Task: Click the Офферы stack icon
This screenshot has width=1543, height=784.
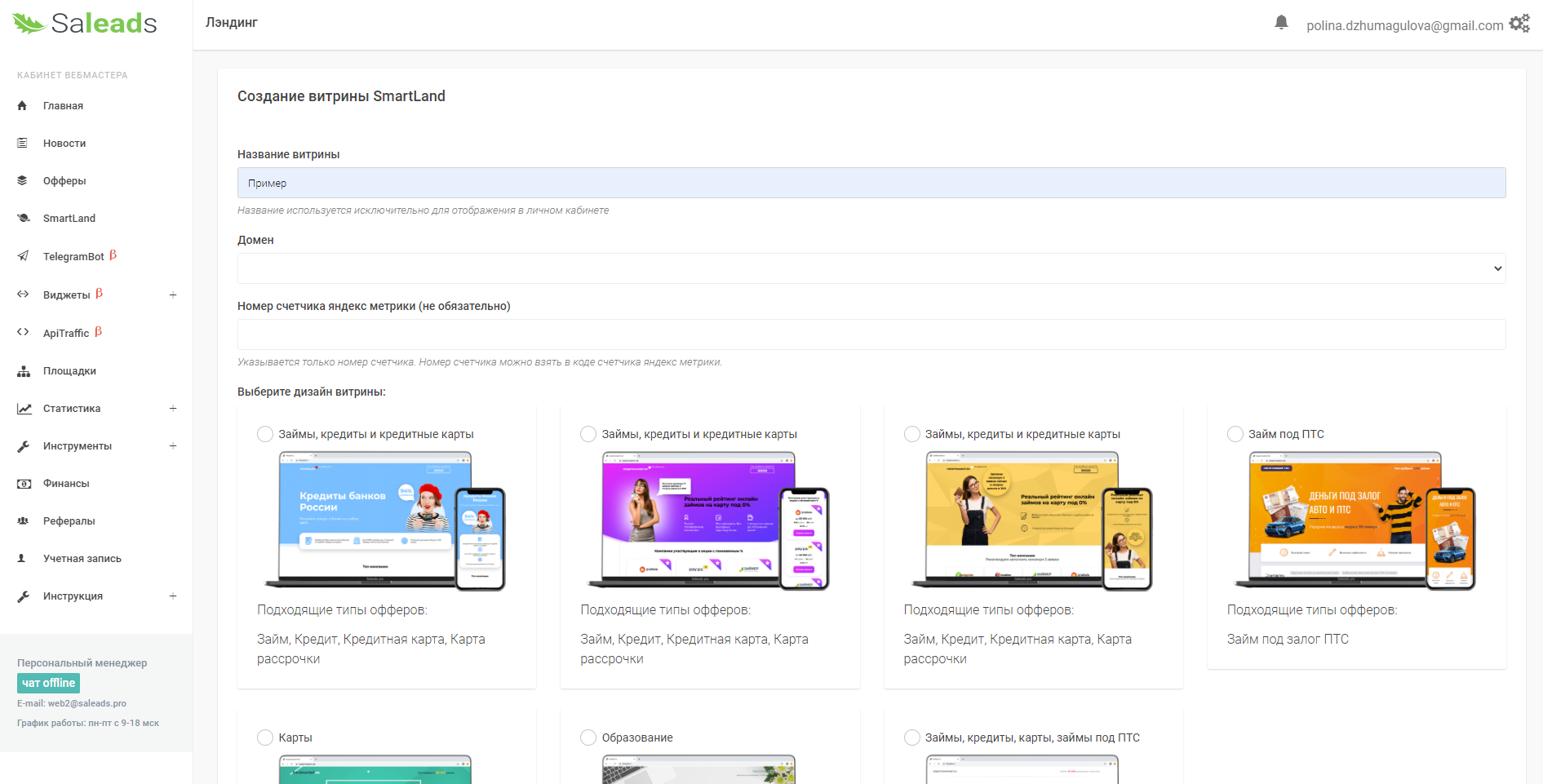Action: click(x=23, y=181)
